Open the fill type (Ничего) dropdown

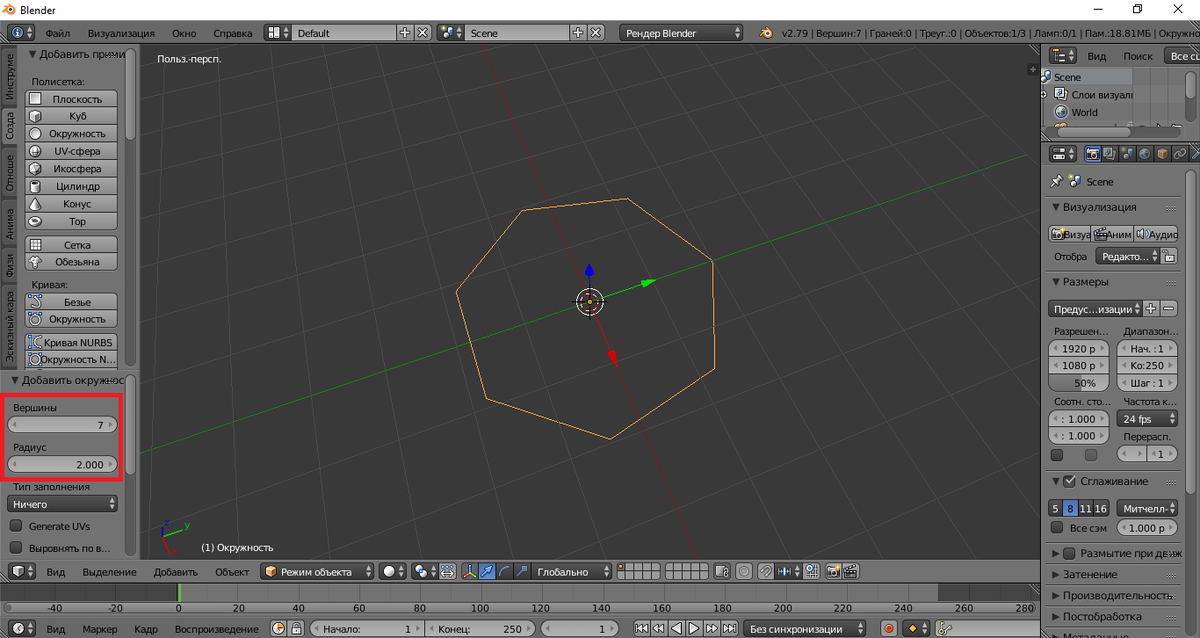pos(62,504)
